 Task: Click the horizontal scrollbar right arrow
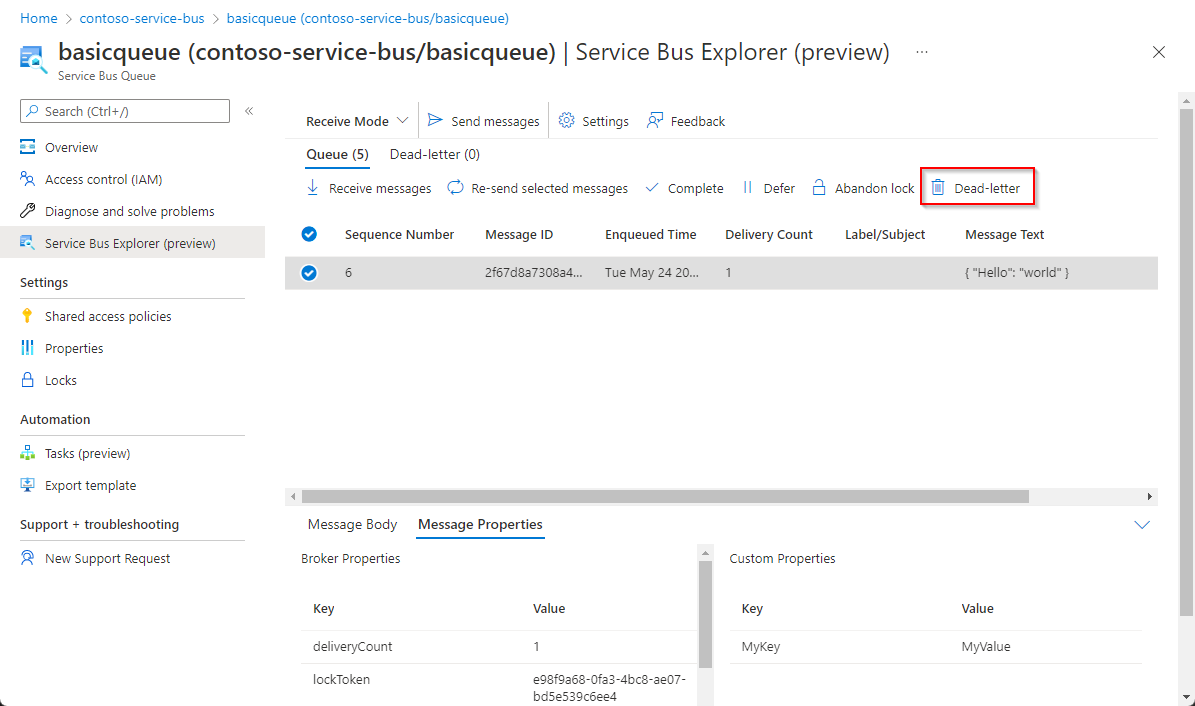(x=1149, y=496)
